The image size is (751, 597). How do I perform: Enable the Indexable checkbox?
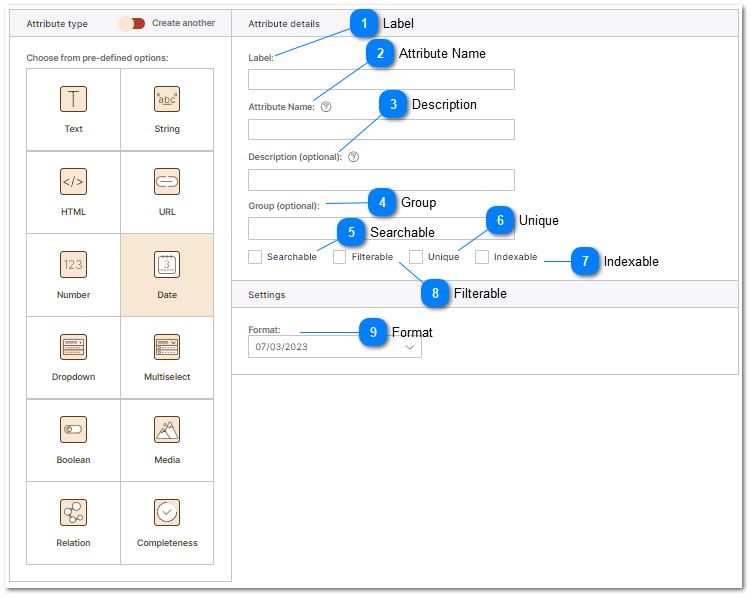tap(482, 257)
